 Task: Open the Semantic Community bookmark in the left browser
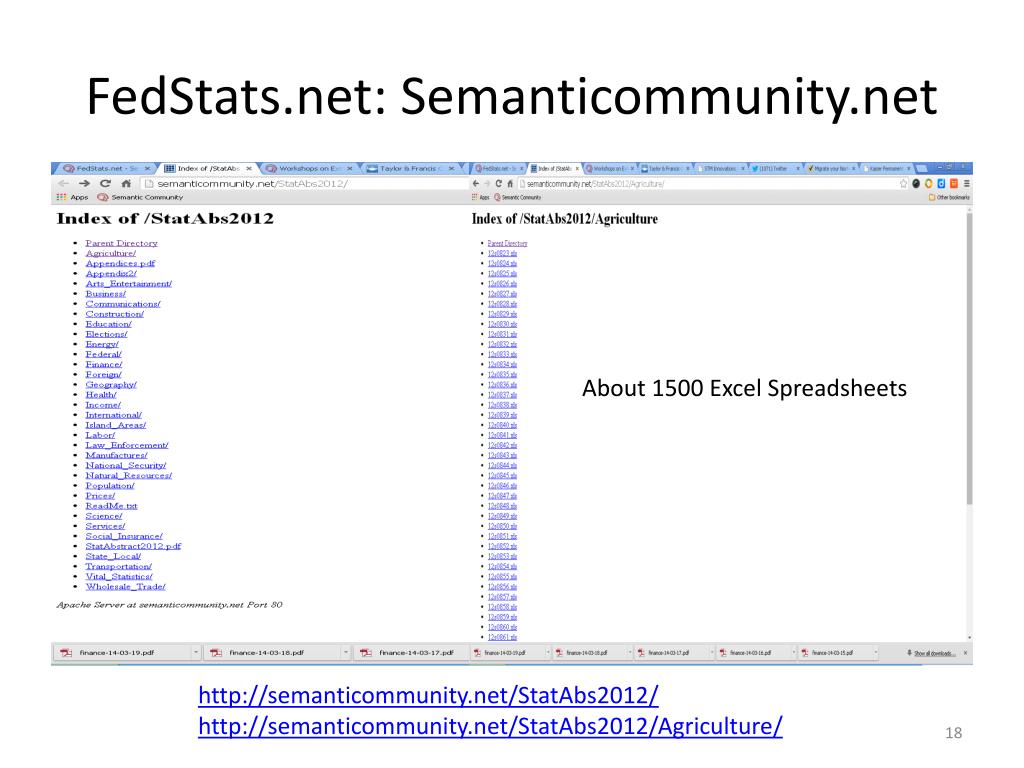(140, 197)
